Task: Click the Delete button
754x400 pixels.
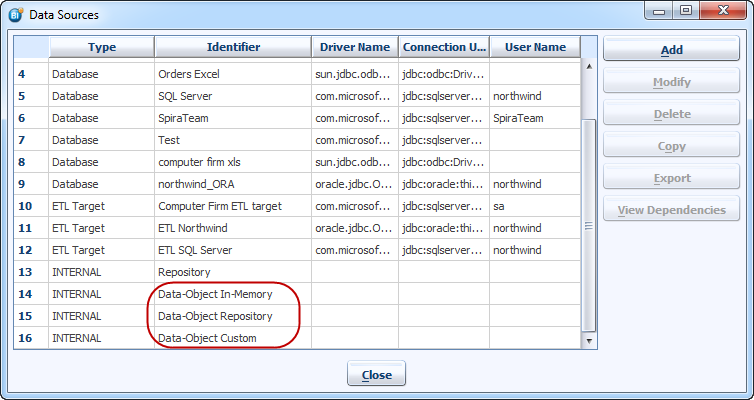Action: coord(671,114)
